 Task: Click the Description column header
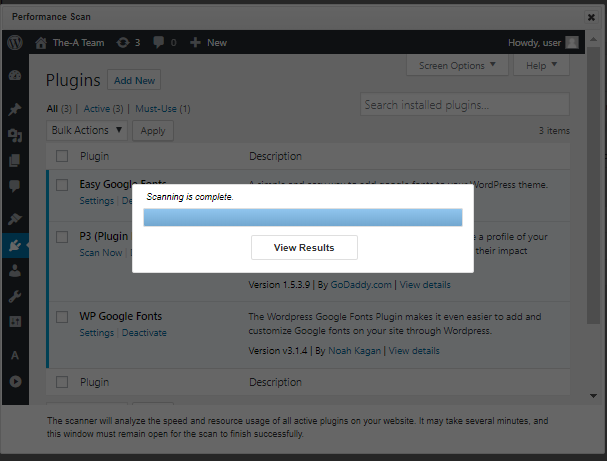(275, 156)
